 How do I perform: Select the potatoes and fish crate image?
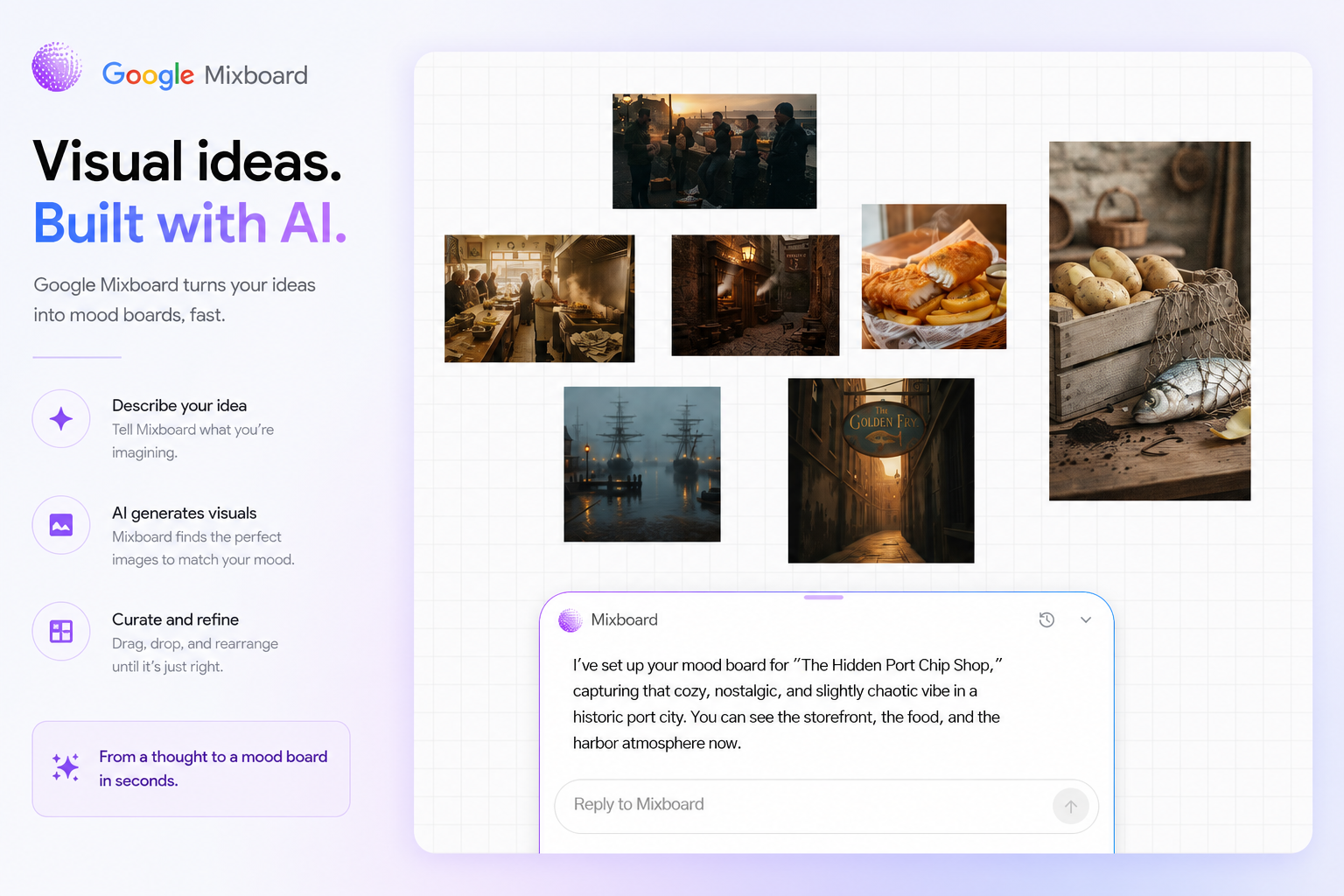pyautogui.click(x=1150, y=321)
